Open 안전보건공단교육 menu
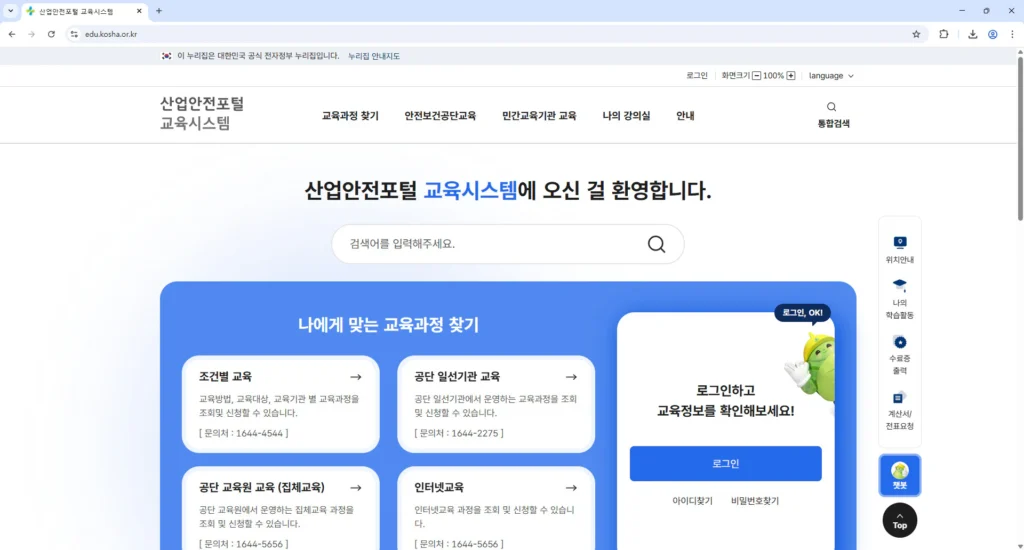This screenshot has height=550, width=1024. tap(440, 116)
